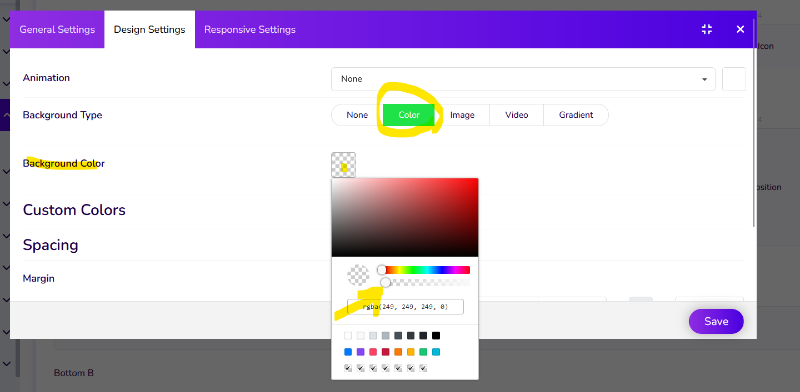
Task: Select the amber yellow preset swatch
Action: [x=411, y=352]
